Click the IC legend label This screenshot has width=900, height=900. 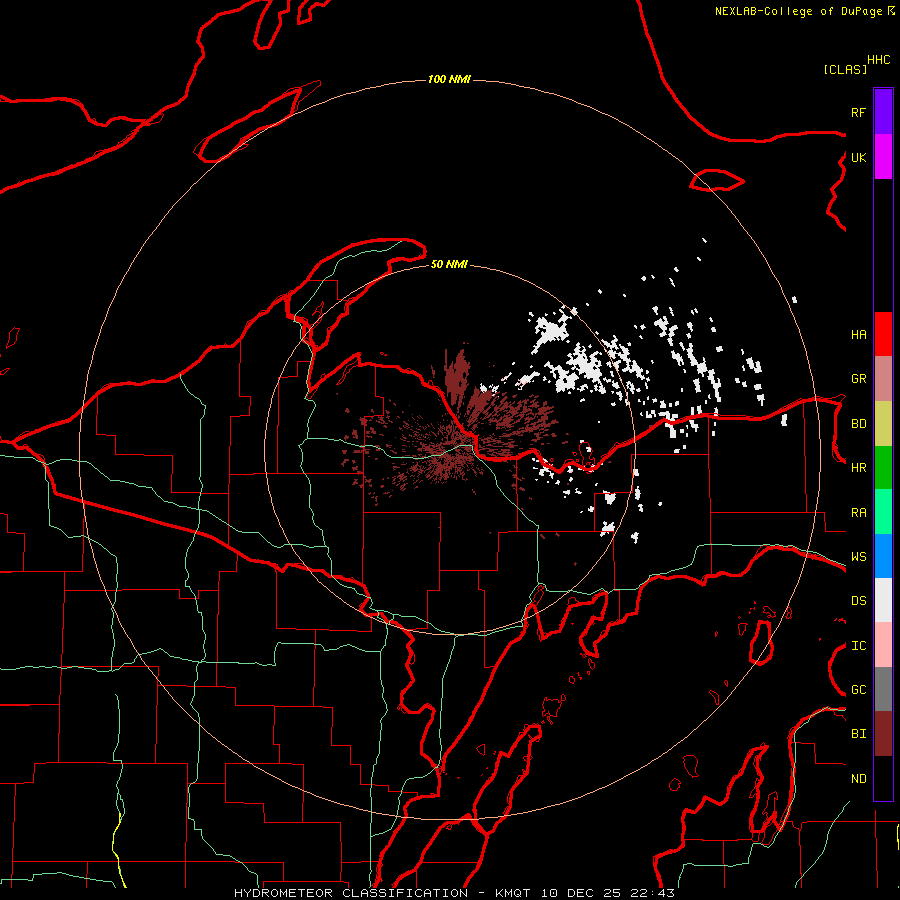[858, 646]
